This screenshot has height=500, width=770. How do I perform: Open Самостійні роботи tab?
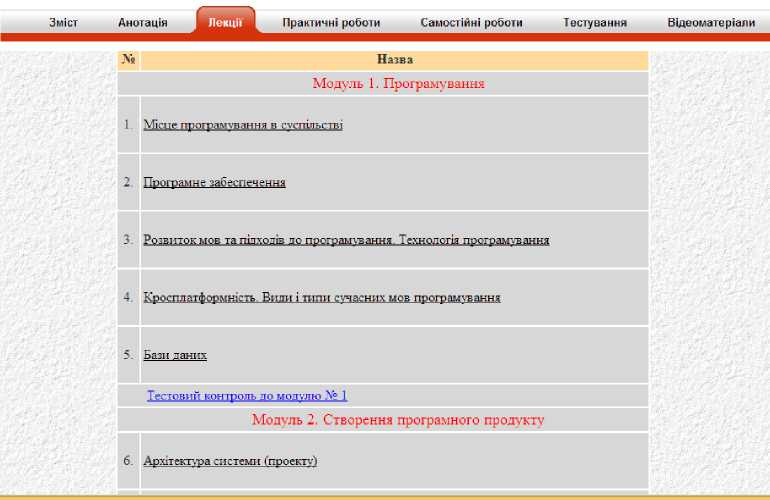pos(471,23)
